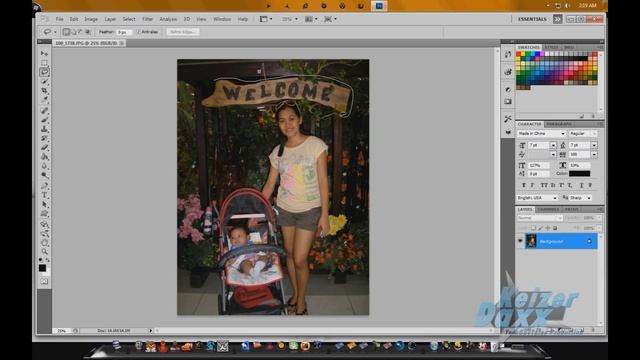Image resolution: width=640 pixels, height=360 pixels.
Task: Open the Layer menu
Action: click(110, 19)
